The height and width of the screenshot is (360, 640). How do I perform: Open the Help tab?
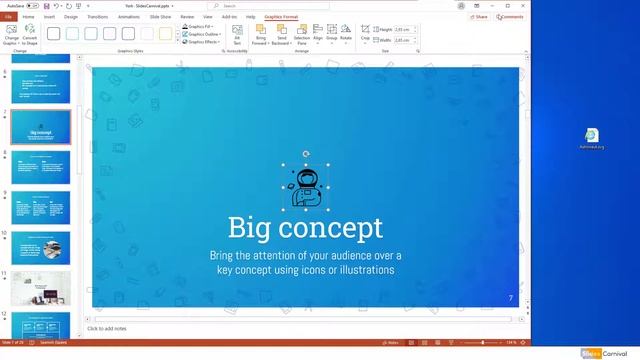click(251, 17)
